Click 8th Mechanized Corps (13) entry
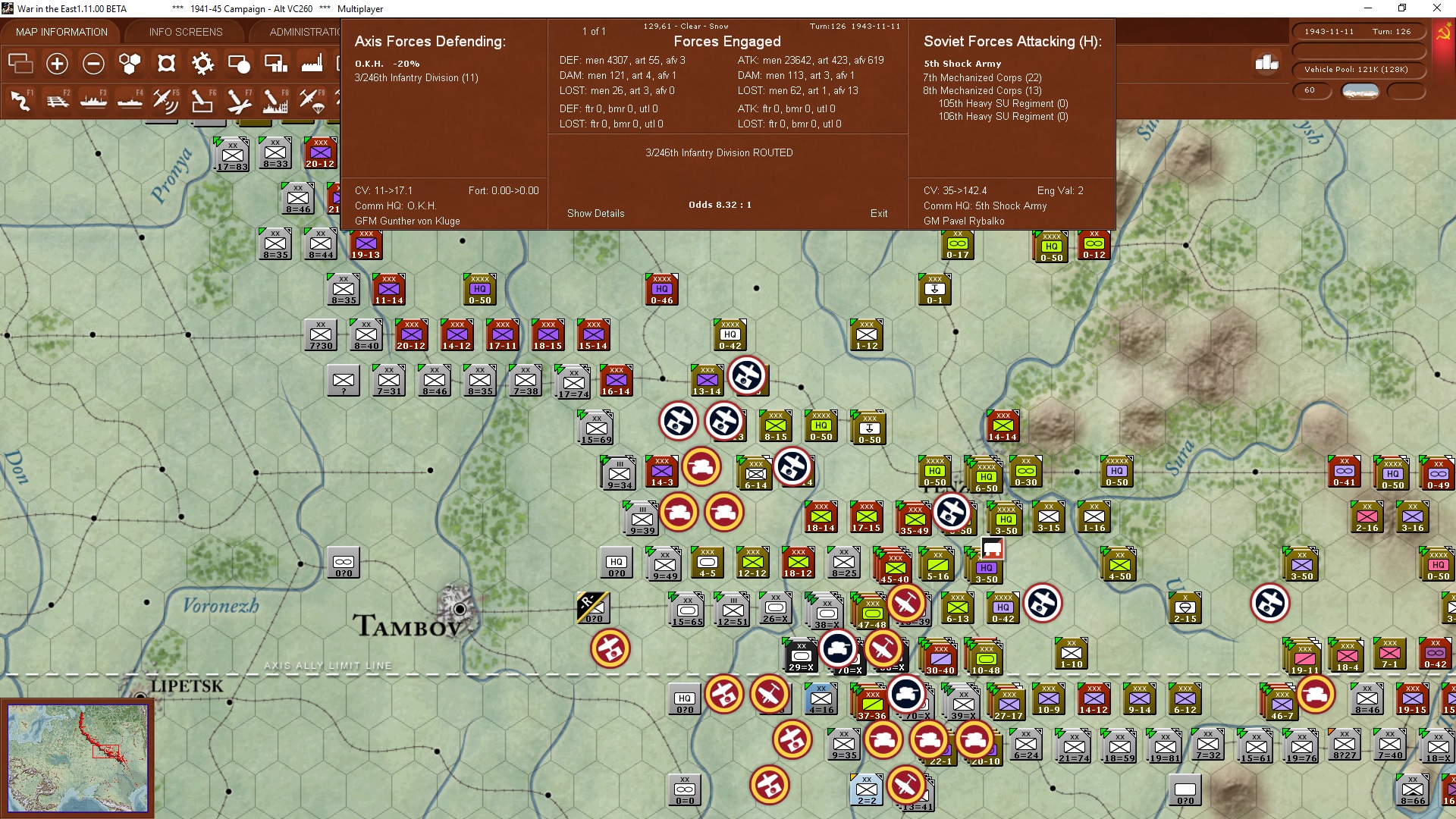Image resolution: width=1456 pixels, height=819 pixels. [x=982, y=90]
